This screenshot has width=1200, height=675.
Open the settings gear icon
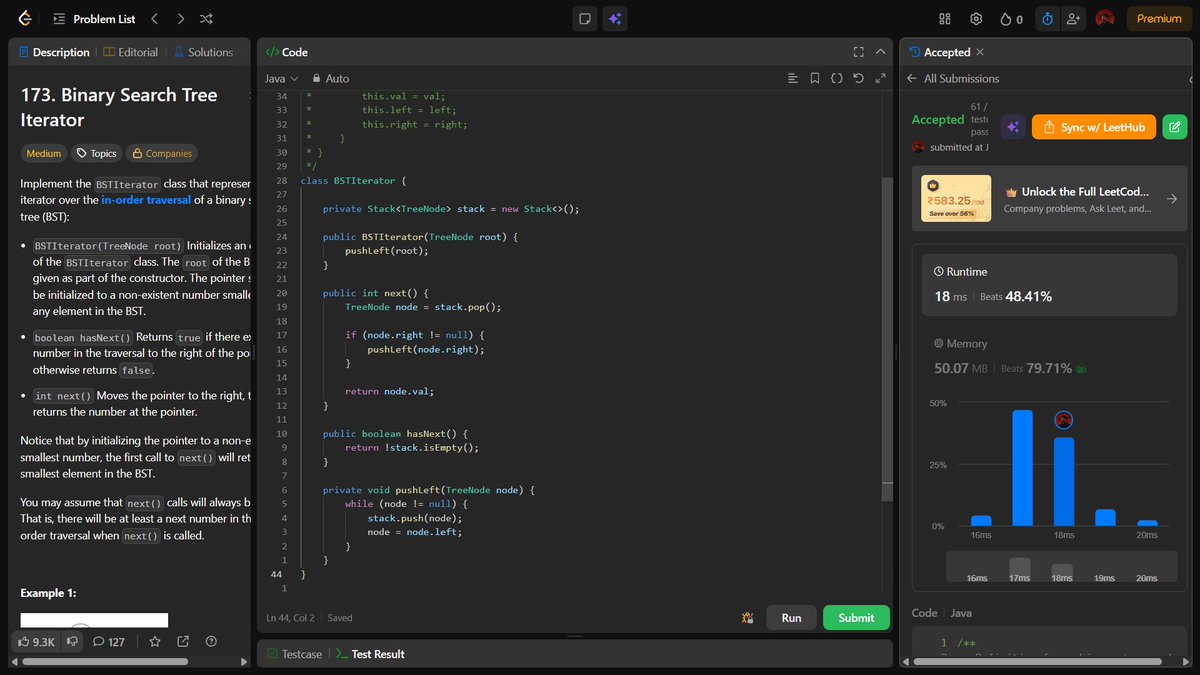(x=976, y=18)
